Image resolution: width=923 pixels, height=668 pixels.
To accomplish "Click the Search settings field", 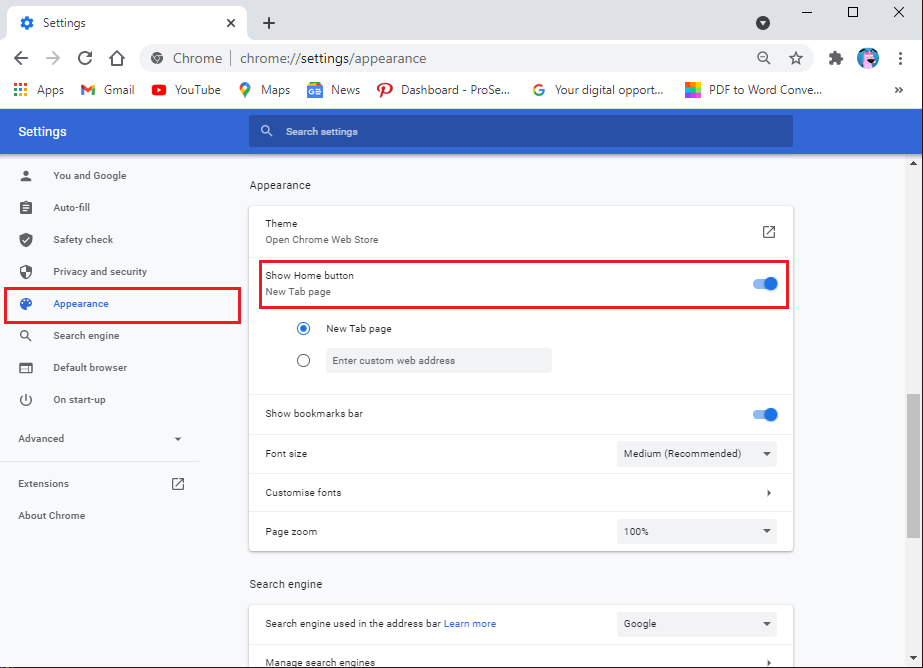I will click(520, 131).
